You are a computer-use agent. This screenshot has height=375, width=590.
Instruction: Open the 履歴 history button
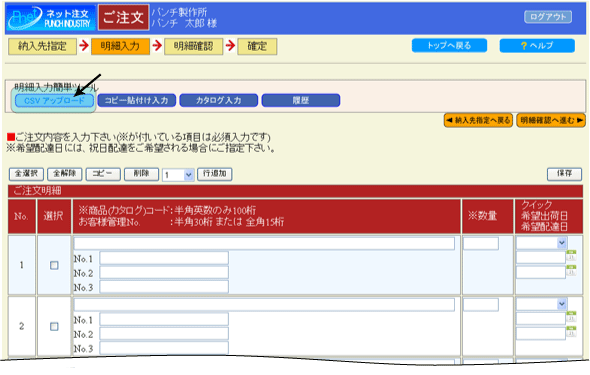pyautogui.click(x=301, y=100)
